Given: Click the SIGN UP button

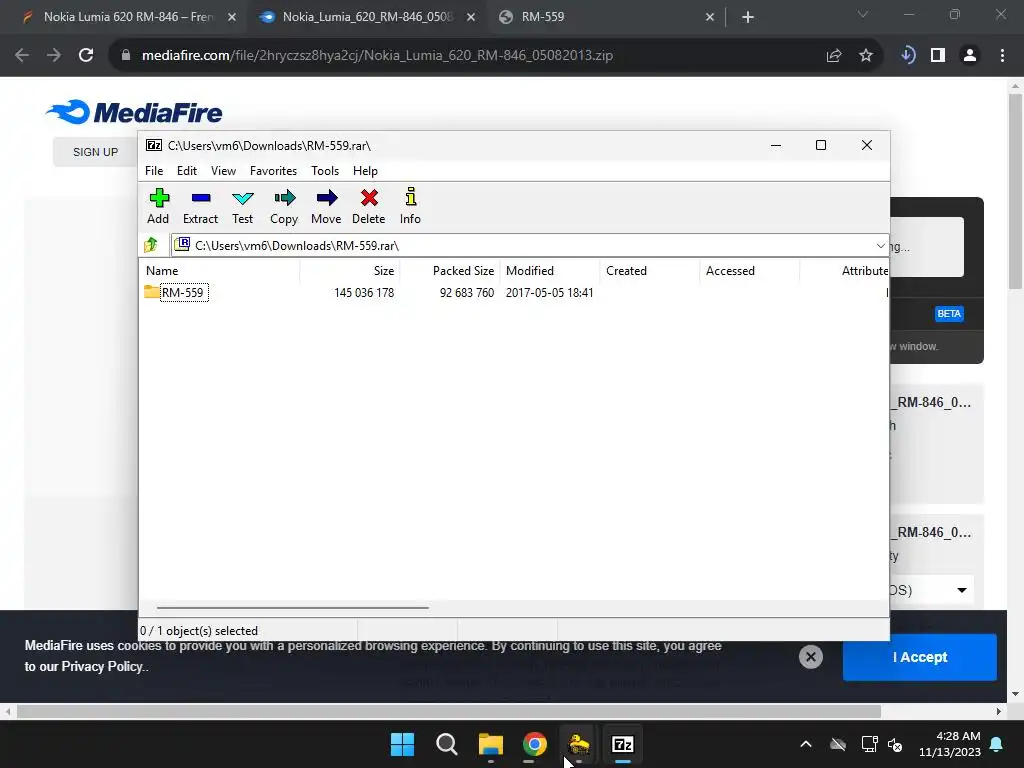Looking at the screenshot, I should 95,152.
